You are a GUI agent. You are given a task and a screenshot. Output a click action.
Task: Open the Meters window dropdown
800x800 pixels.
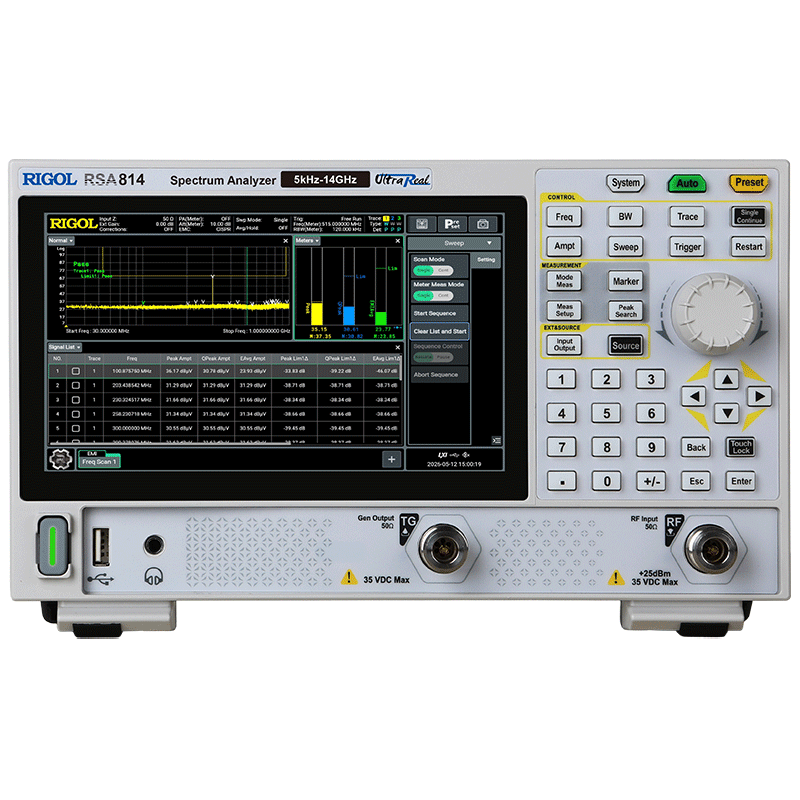tap(307, 240)
